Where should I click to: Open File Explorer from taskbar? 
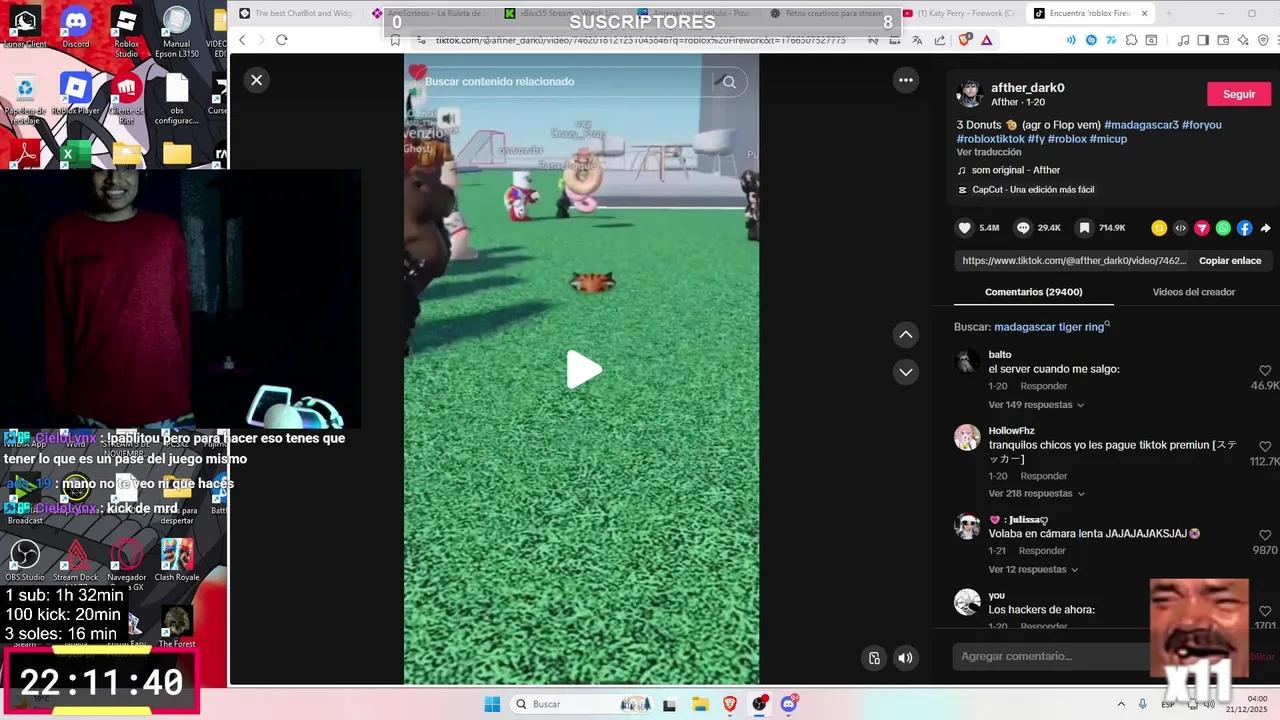coord(700,704)
